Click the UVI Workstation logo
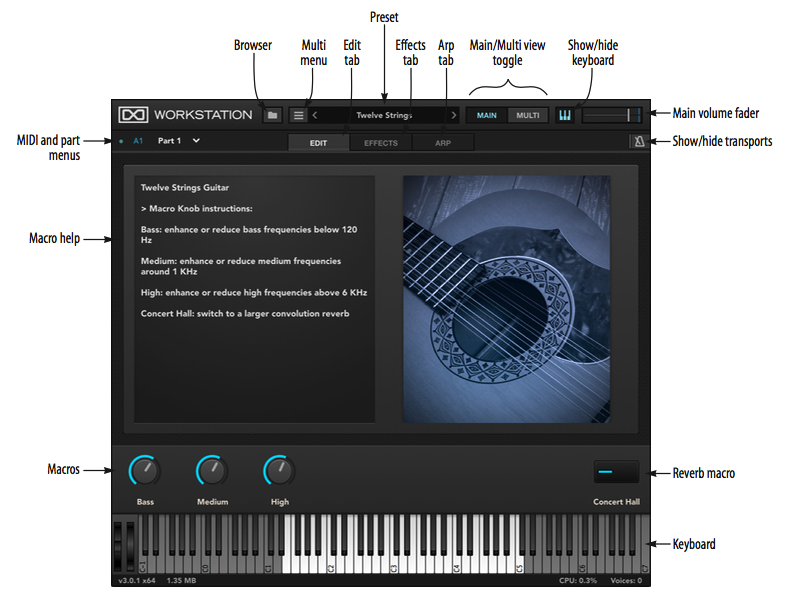Viewport: 794px width, 601px height. tap(133, 115)
